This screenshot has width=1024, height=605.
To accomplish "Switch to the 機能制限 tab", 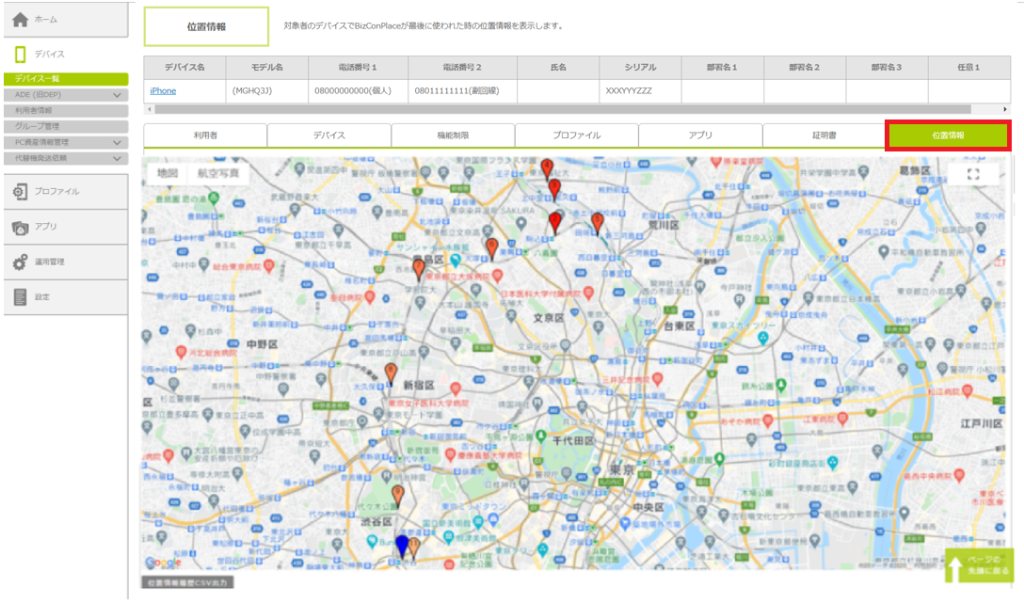I will pyautogui.click(x=452, y=135).
